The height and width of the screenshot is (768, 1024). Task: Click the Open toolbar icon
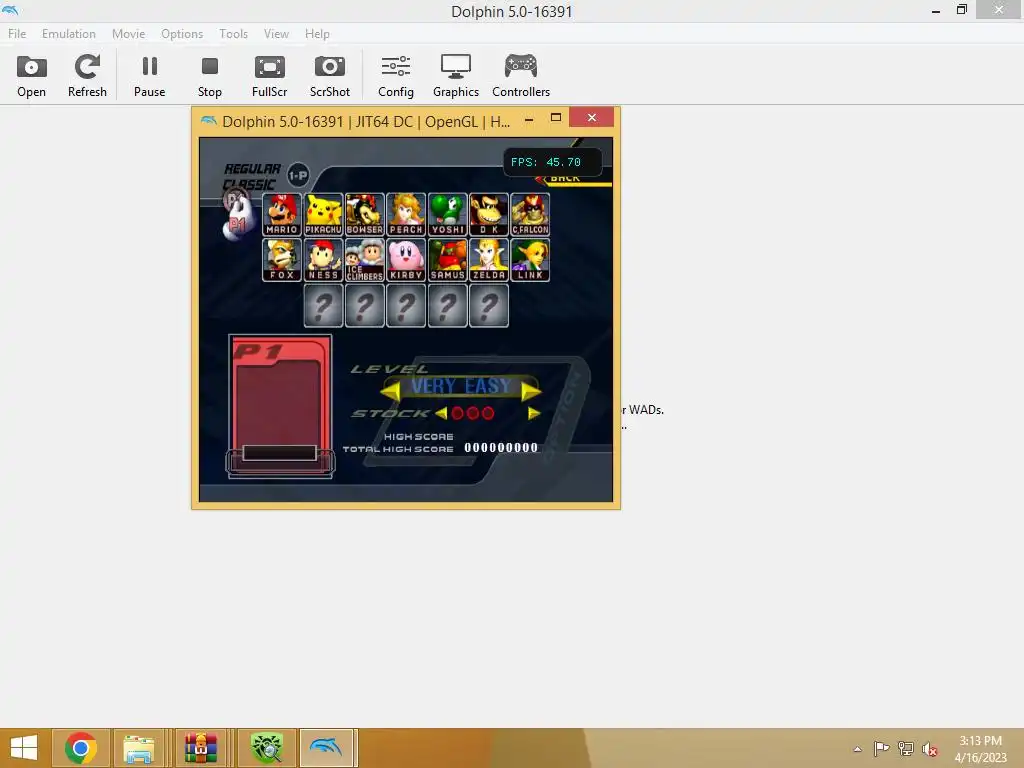point(31,75)
